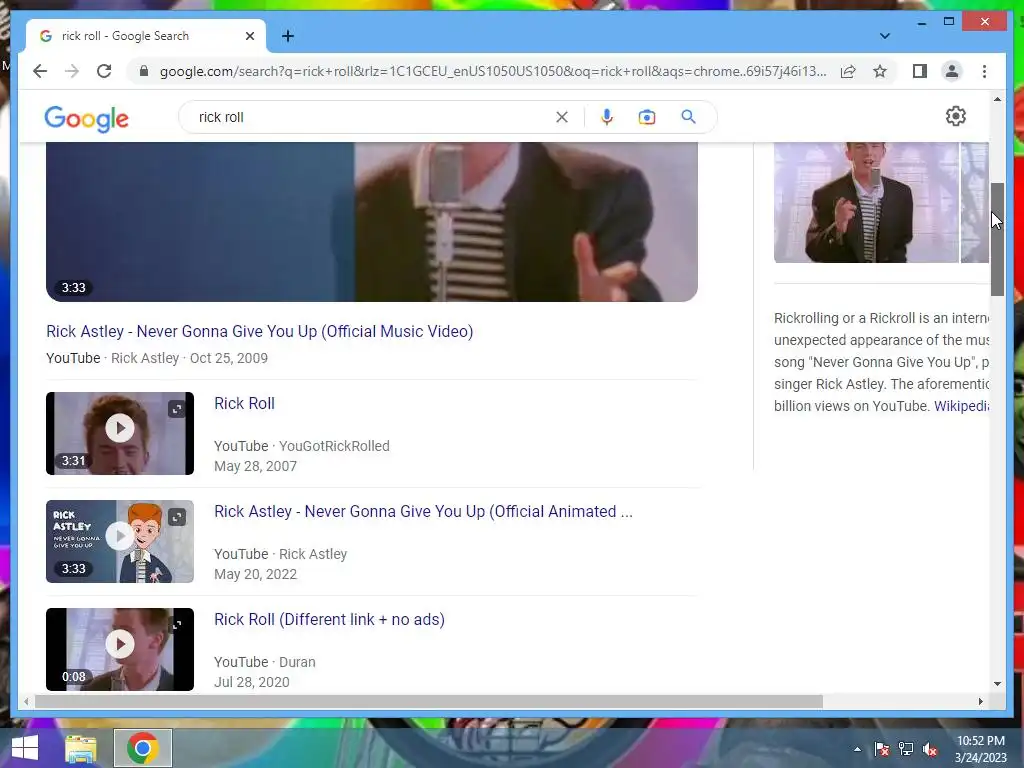Open Never Gonna Give You Up Official Animated link
1024x768 pixels.
[423, 511]
